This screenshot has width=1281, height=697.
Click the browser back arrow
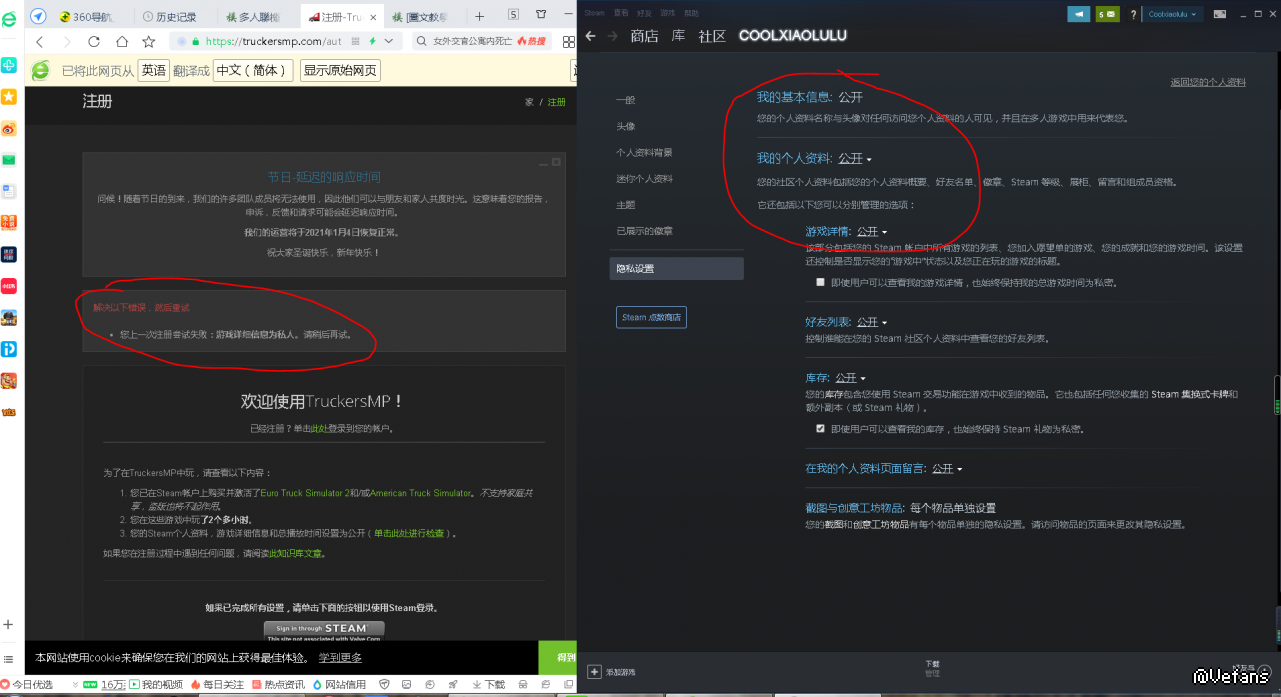point(40,42)
